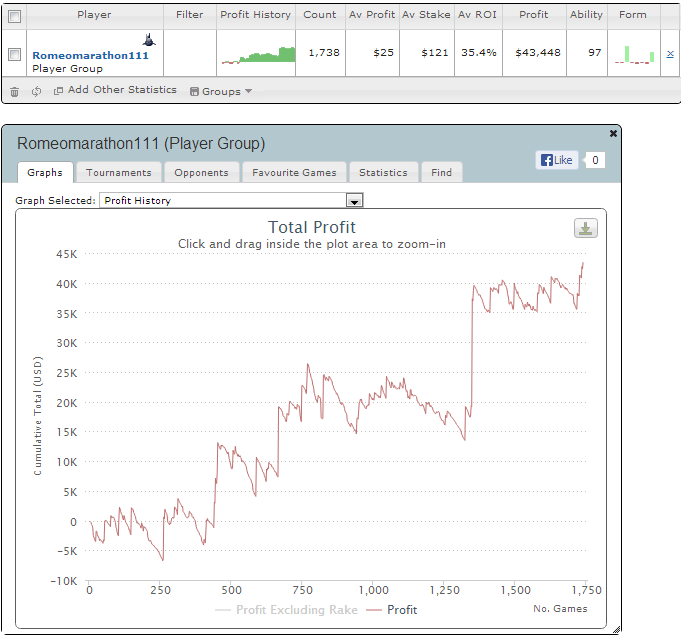The width and height of the screenshot is (681, 637).
Task: Switch to the Tournaments tab
Action: 119,172
